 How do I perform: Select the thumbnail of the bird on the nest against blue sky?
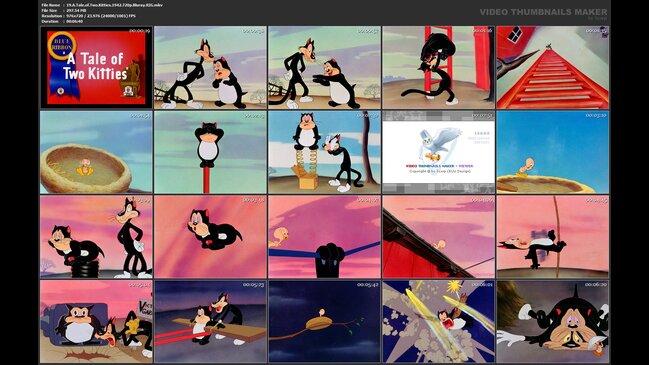(553, 152)
